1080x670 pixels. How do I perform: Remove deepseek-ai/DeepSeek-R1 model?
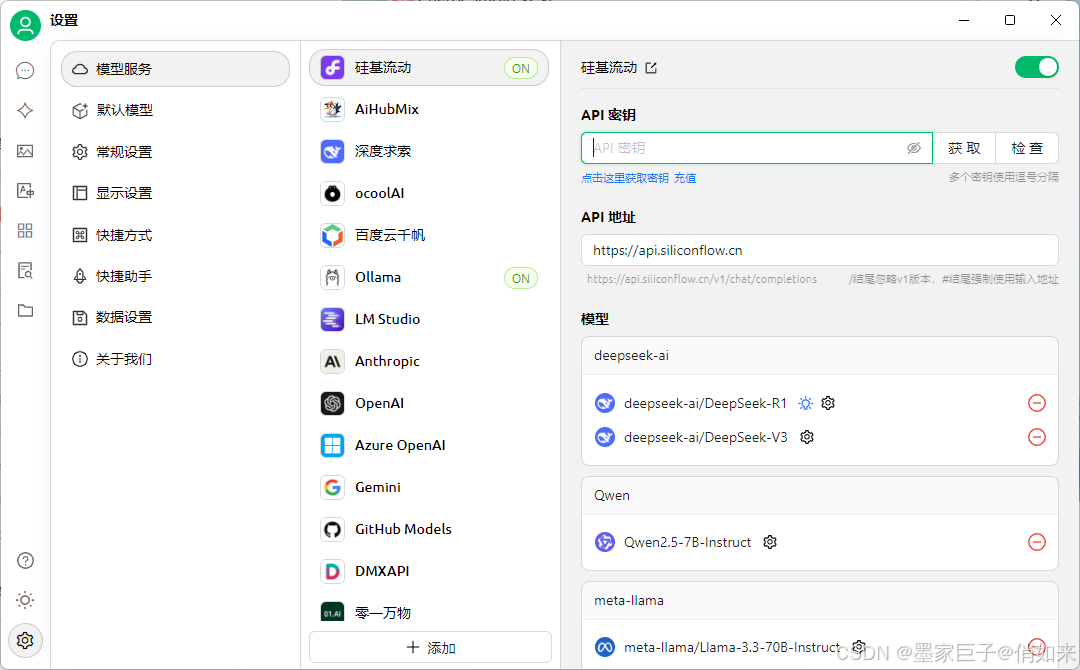(1037, 403)
